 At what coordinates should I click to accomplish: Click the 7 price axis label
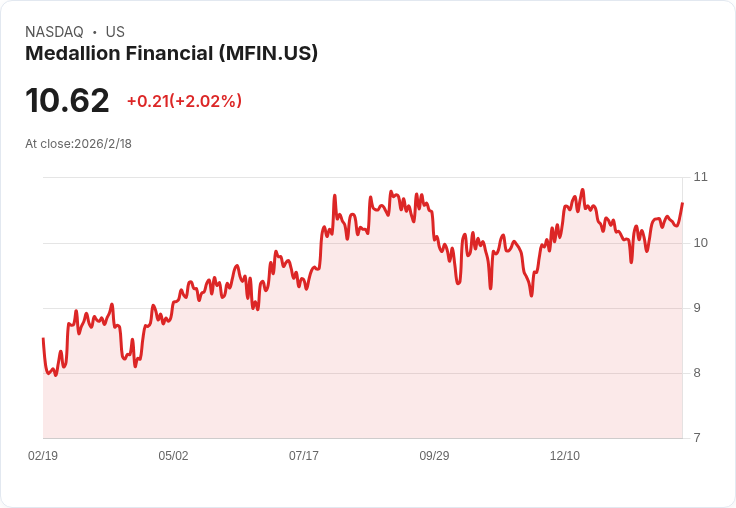pos(697,438)
